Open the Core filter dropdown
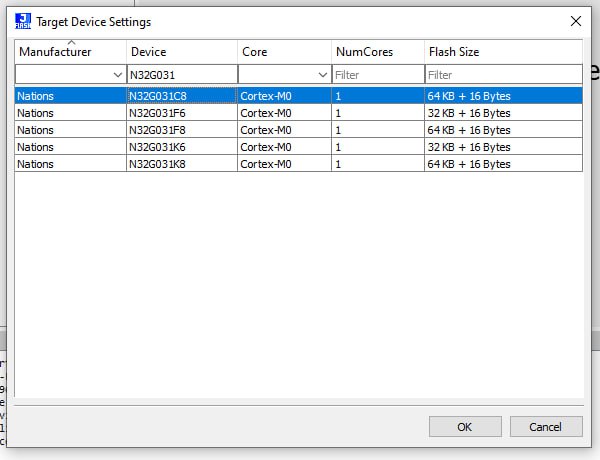This screenshot has height=460, width=600. click(x=322, y=75)
